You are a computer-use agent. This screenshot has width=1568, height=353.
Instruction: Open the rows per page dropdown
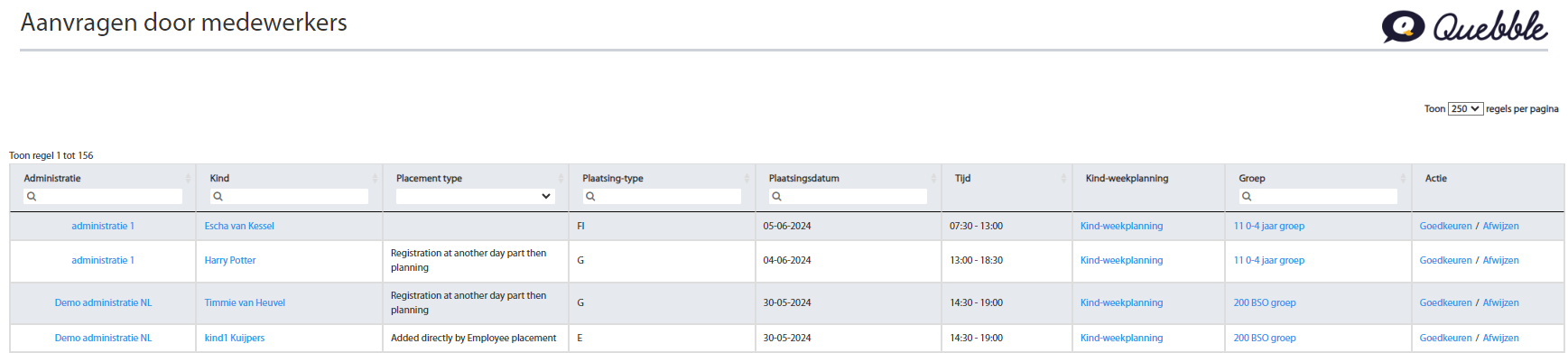1465,108
